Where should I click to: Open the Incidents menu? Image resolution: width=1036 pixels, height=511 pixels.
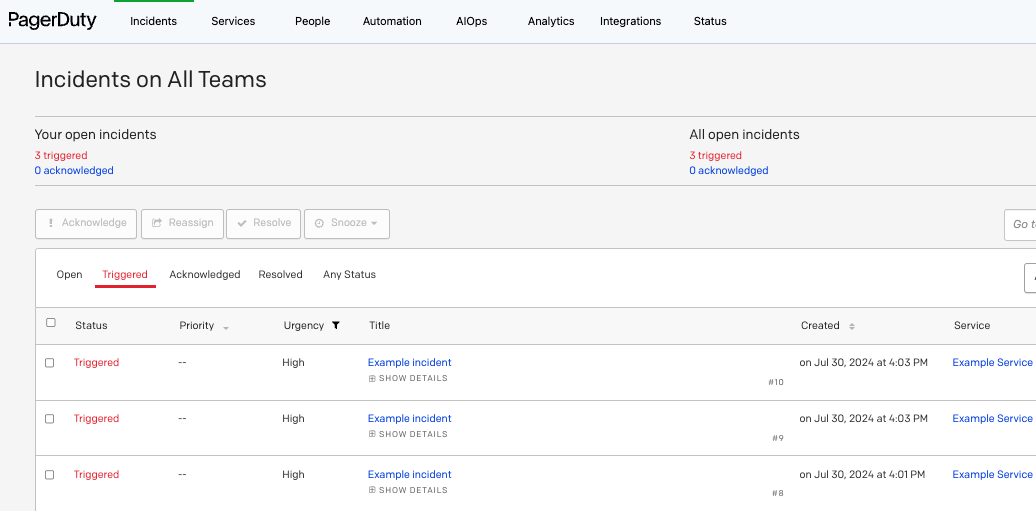click(x=153, y=21)
